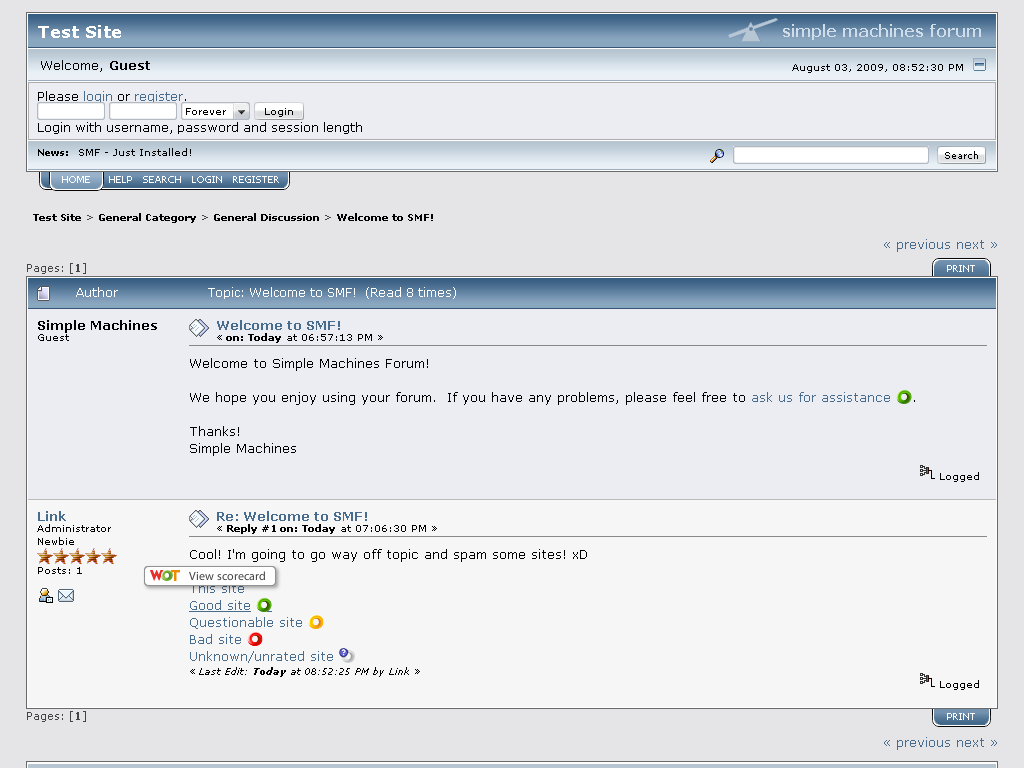The image size is (1024, 768).
Task: Go to the previous topic using bottom link
Action: tap(916, 743)
